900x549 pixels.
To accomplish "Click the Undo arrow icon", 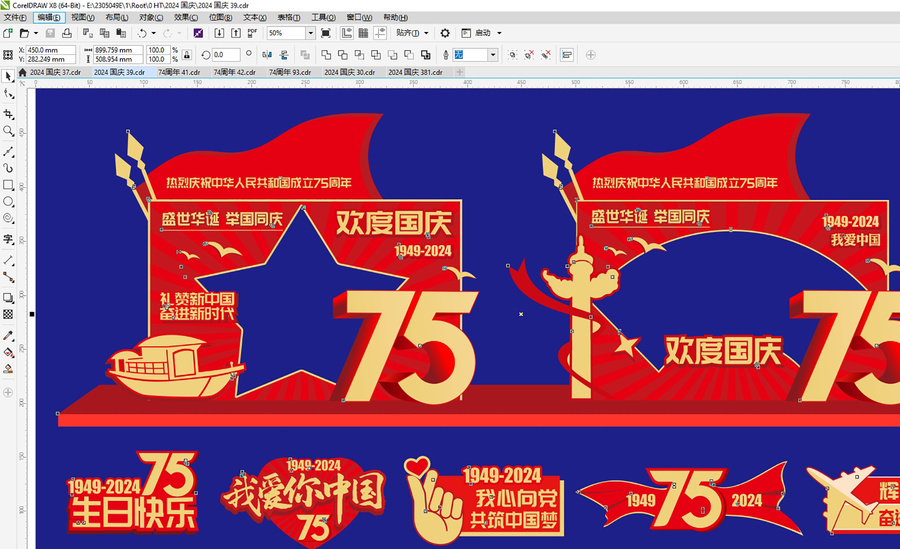I will [142, 33].
